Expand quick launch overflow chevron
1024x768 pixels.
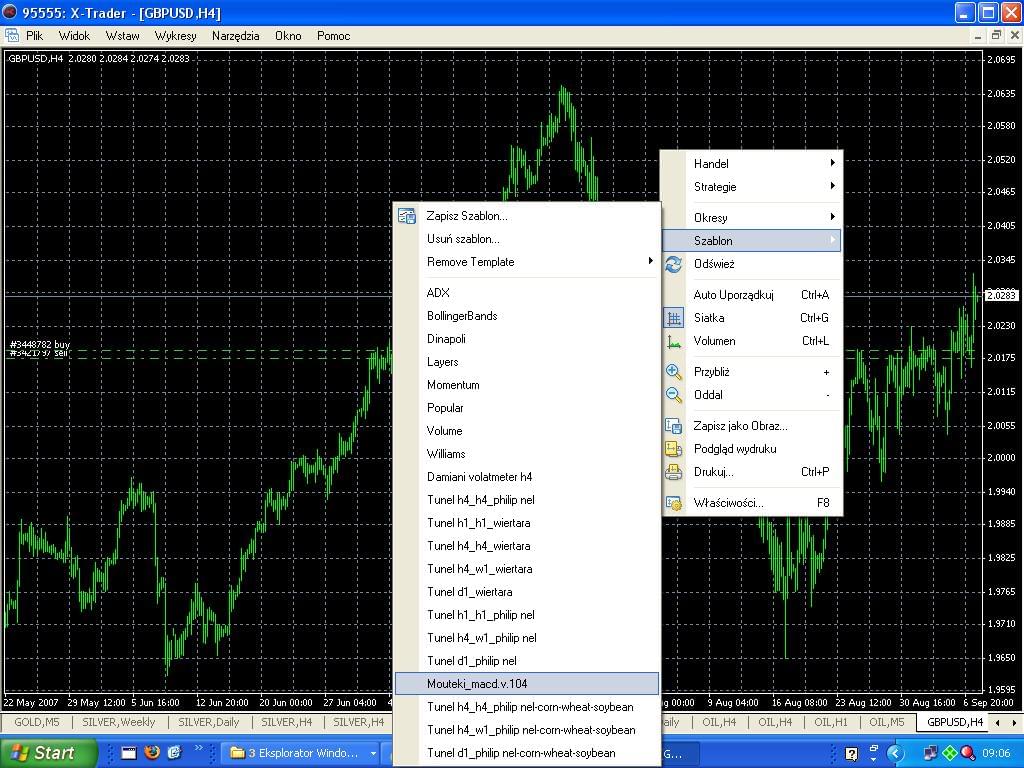[199, 748]
